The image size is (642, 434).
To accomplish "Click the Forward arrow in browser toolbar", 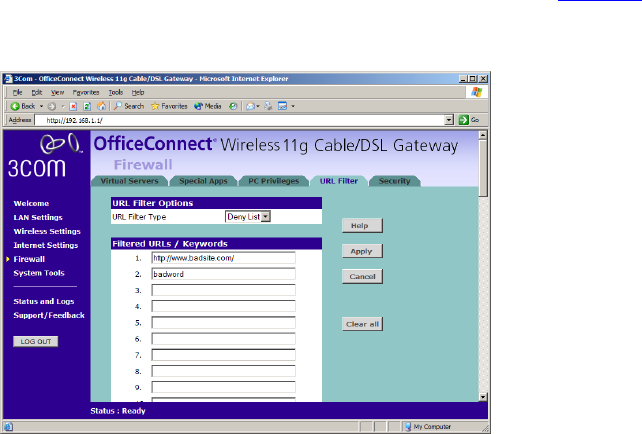I will pyautogui.click(x=52, y=106).
